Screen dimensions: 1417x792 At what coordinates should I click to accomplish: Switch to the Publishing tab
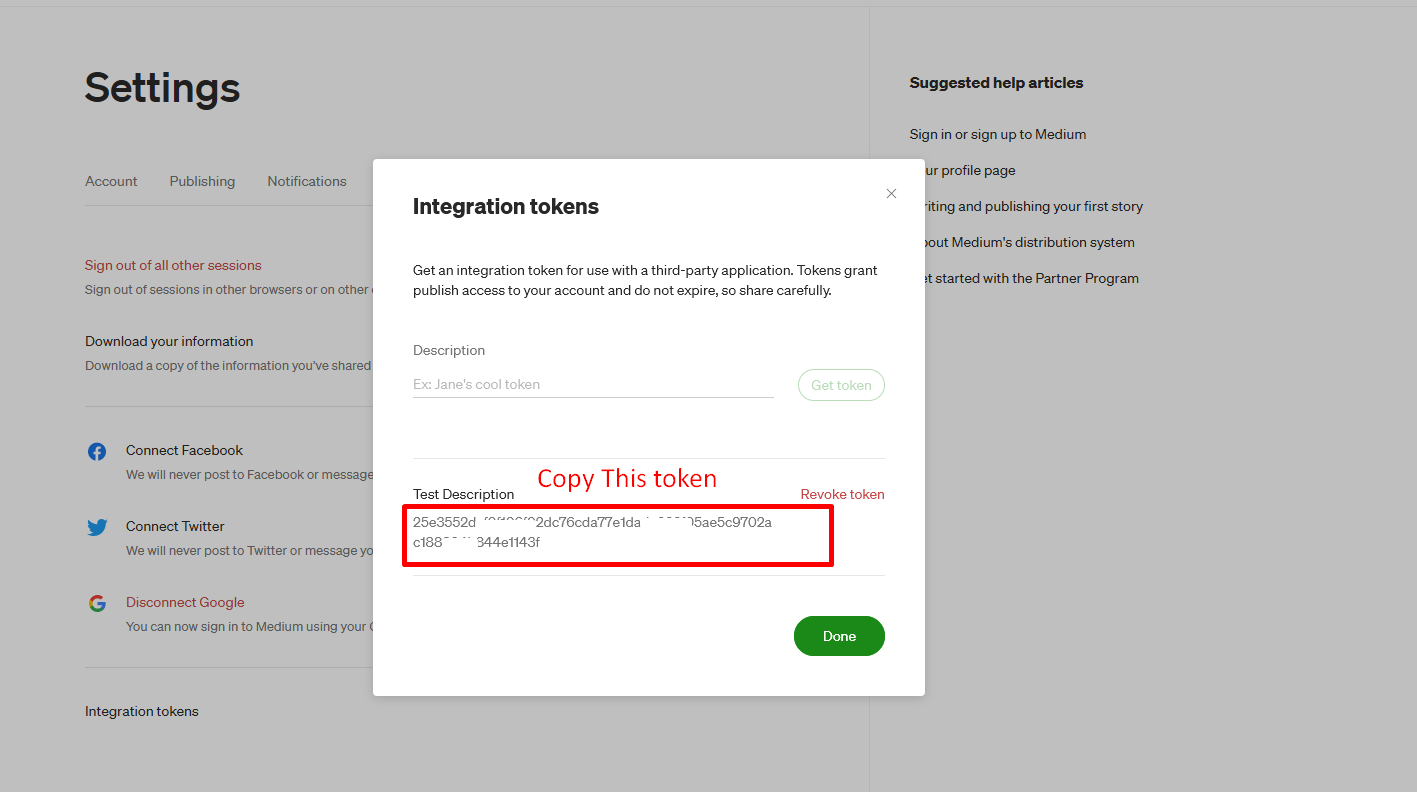pos(202,181)
